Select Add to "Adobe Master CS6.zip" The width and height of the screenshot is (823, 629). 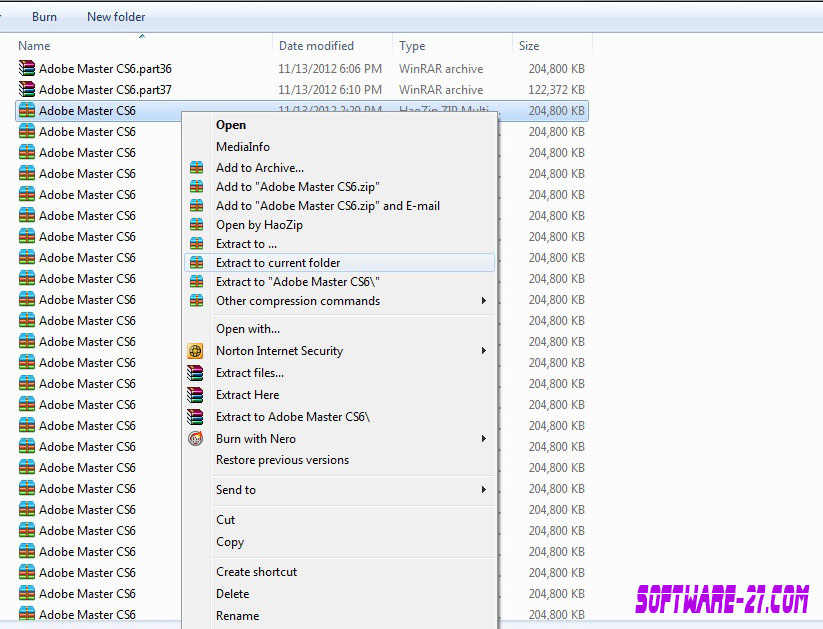(x=298, y=186)
